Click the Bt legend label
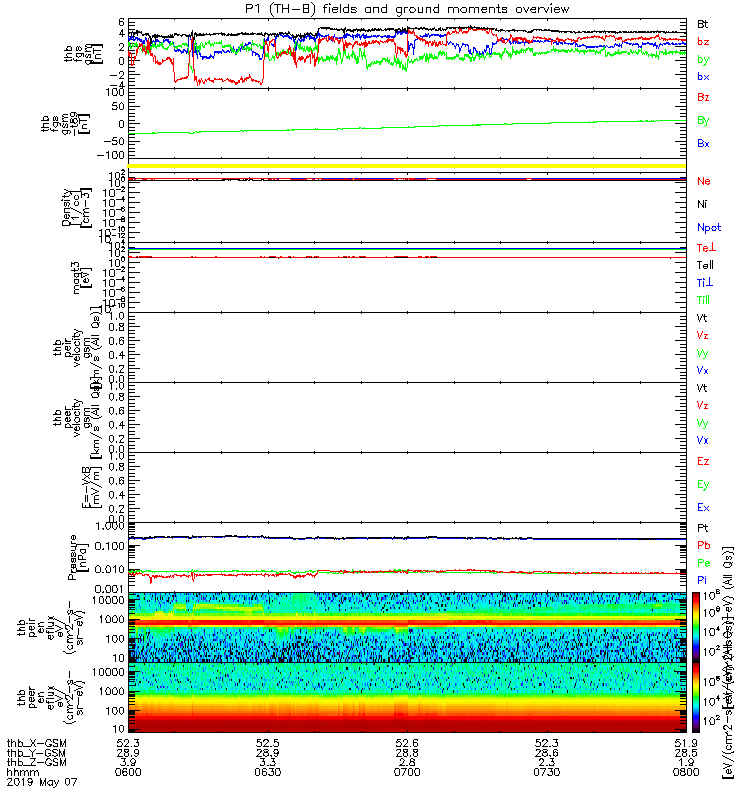 [703, 24]
